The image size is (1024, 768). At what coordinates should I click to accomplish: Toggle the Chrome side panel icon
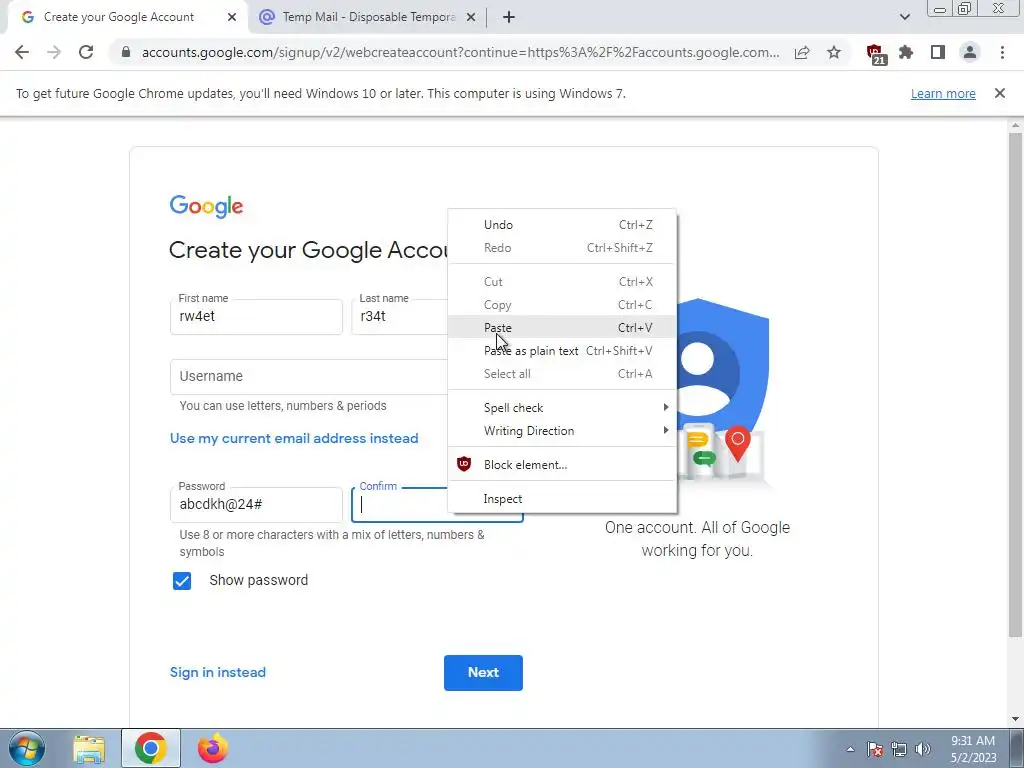point(938,52)
